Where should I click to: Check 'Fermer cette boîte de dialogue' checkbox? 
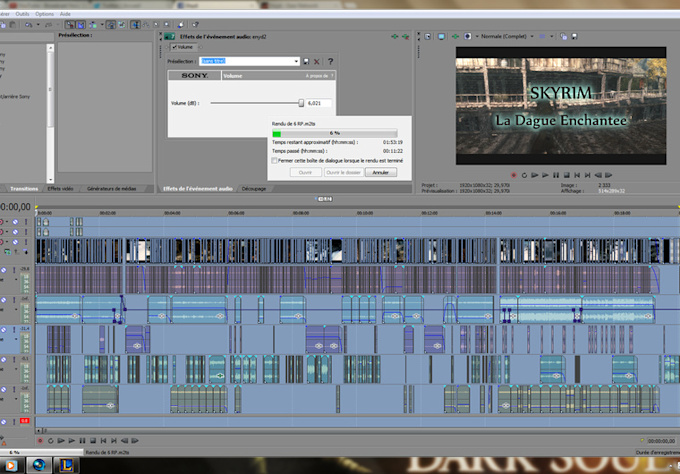point(274,160)
